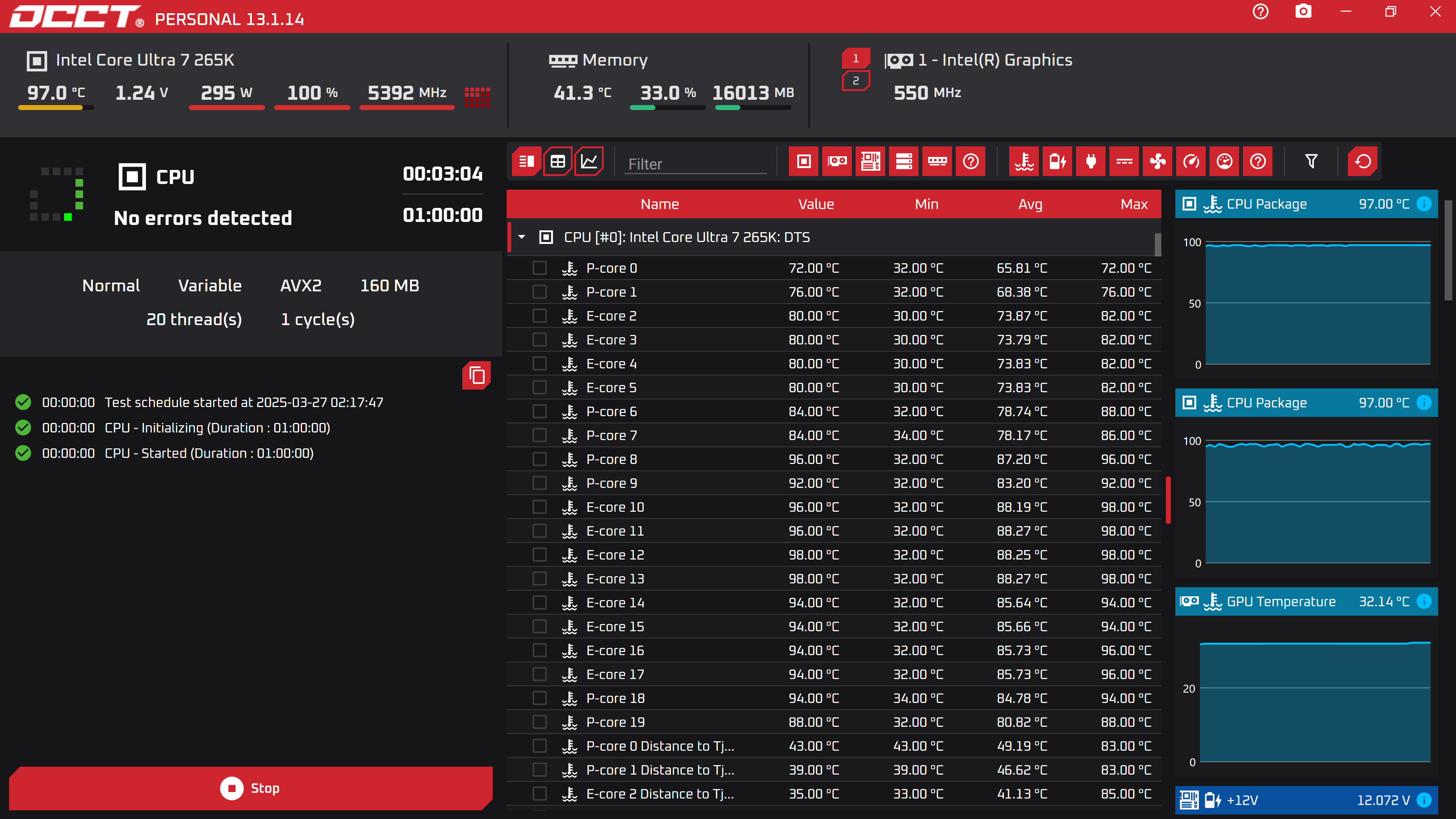Screen dimensions: 1456x819
Task: Click the sensor Filter text field
Action: click(695, 164)
